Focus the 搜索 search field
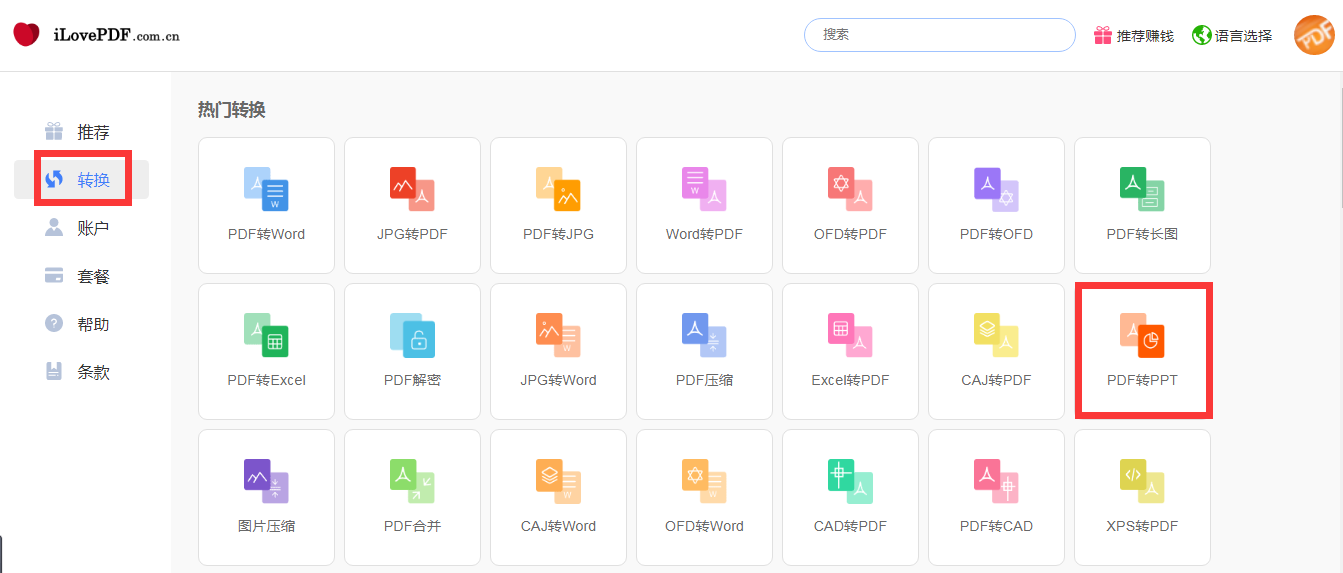 (x=939, y=35)
